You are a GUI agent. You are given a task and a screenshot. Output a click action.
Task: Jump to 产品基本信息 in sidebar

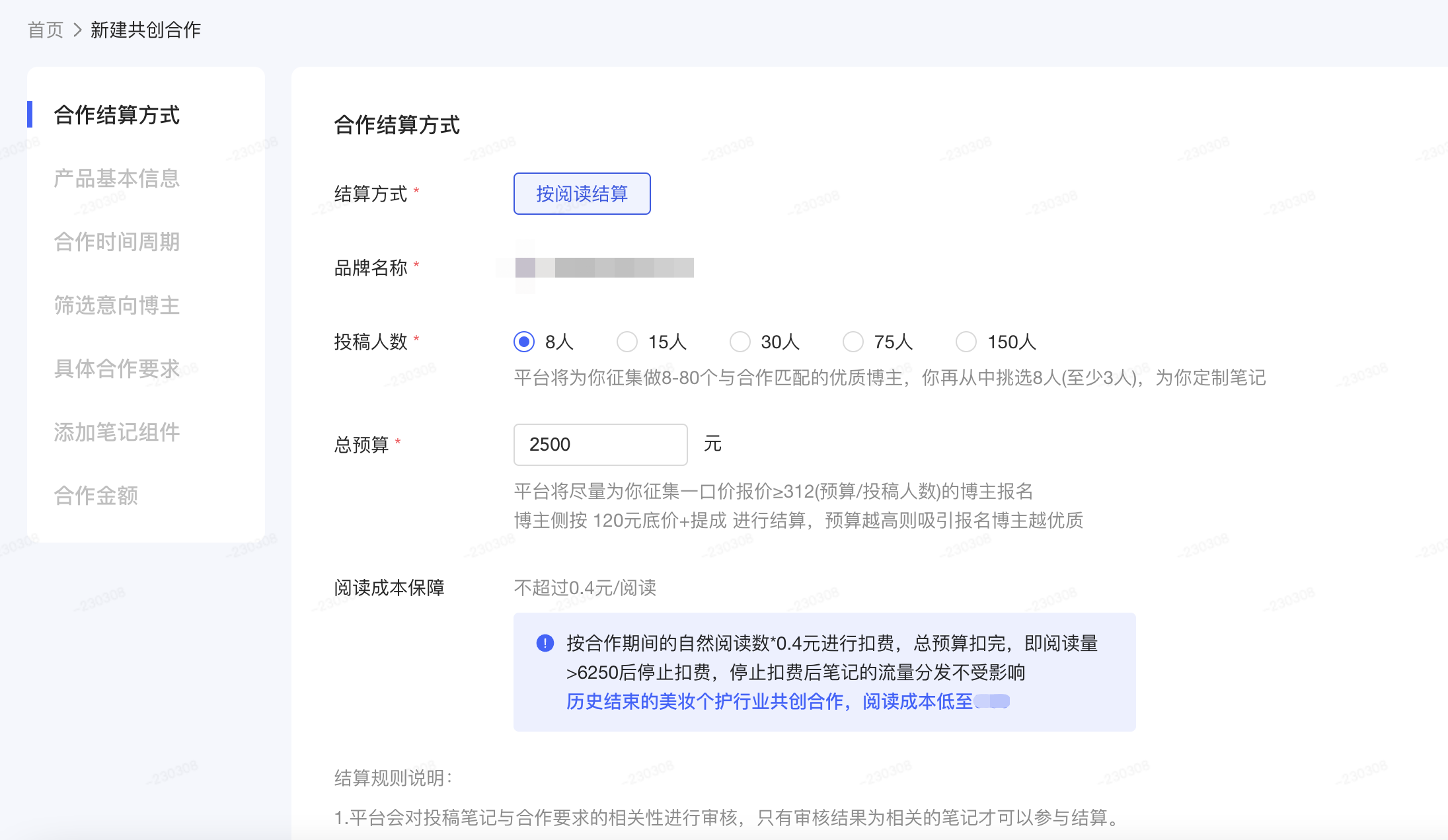click(117, 178)
